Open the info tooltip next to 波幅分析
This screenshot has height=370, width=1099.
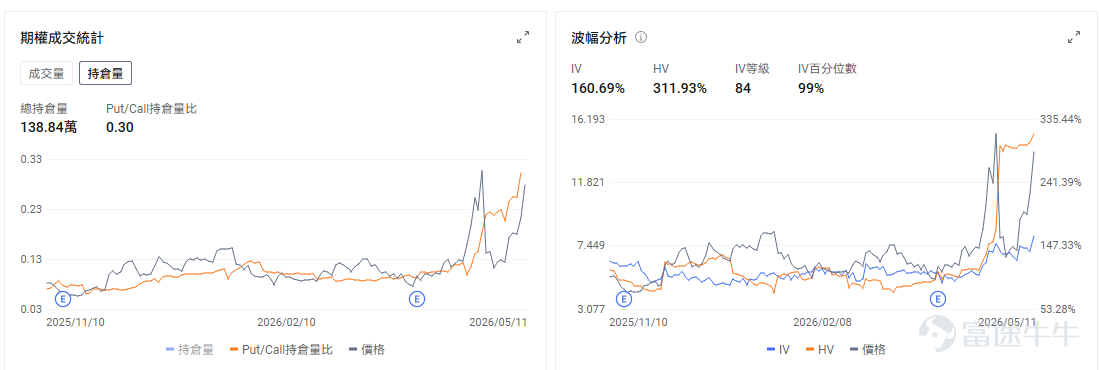641,37
